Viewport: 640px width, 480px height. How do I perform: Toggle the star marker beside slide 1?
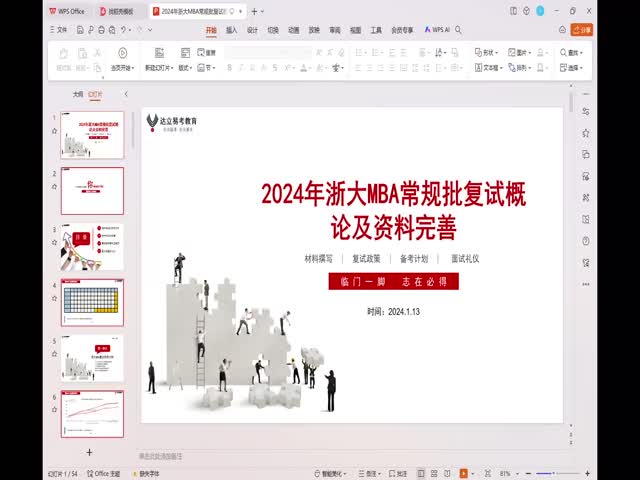click(x=54, y=131)
